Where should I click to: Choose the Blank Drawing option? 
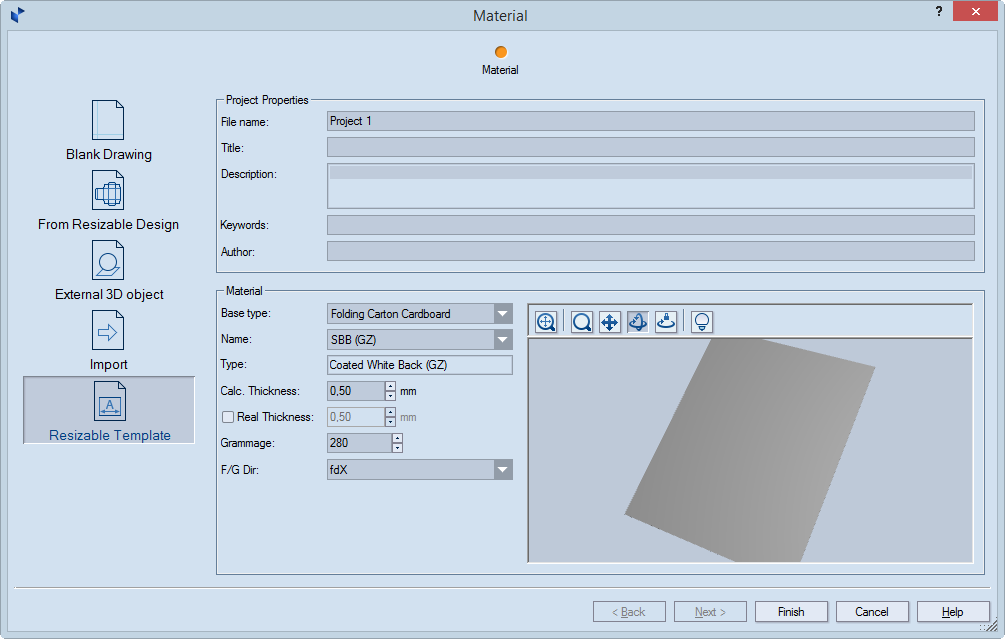point(108,131)
